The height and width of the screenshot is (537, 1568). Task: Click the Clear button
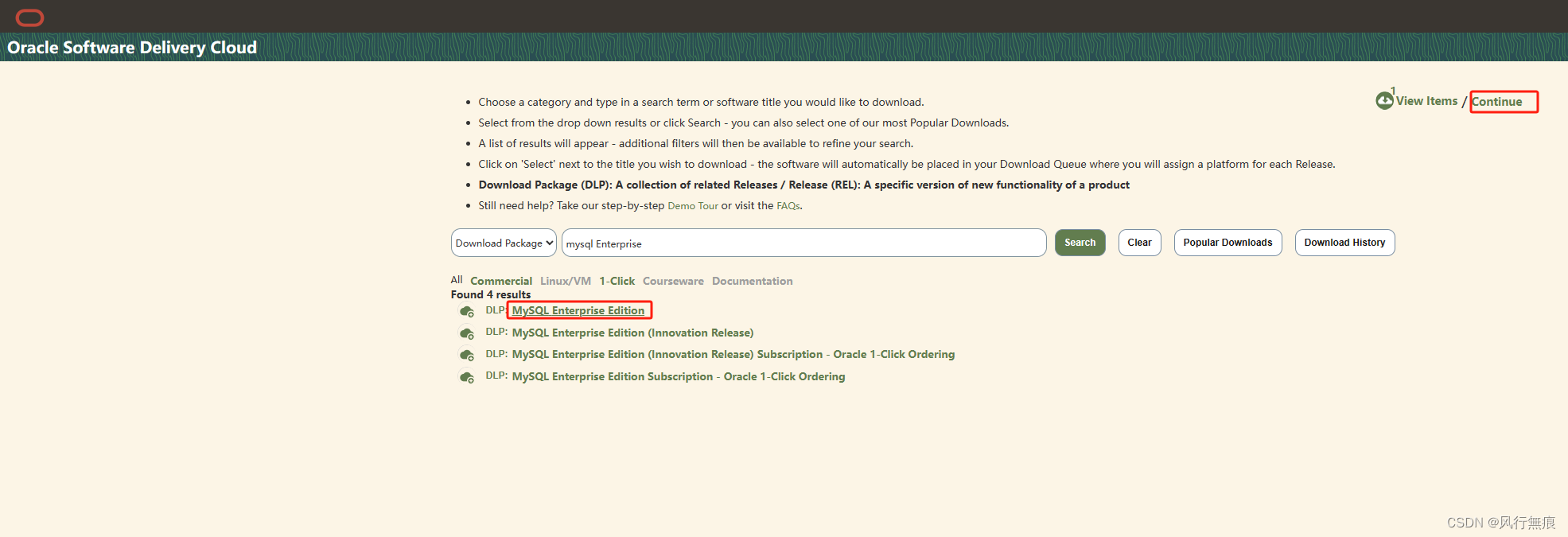click(1139, 243)
